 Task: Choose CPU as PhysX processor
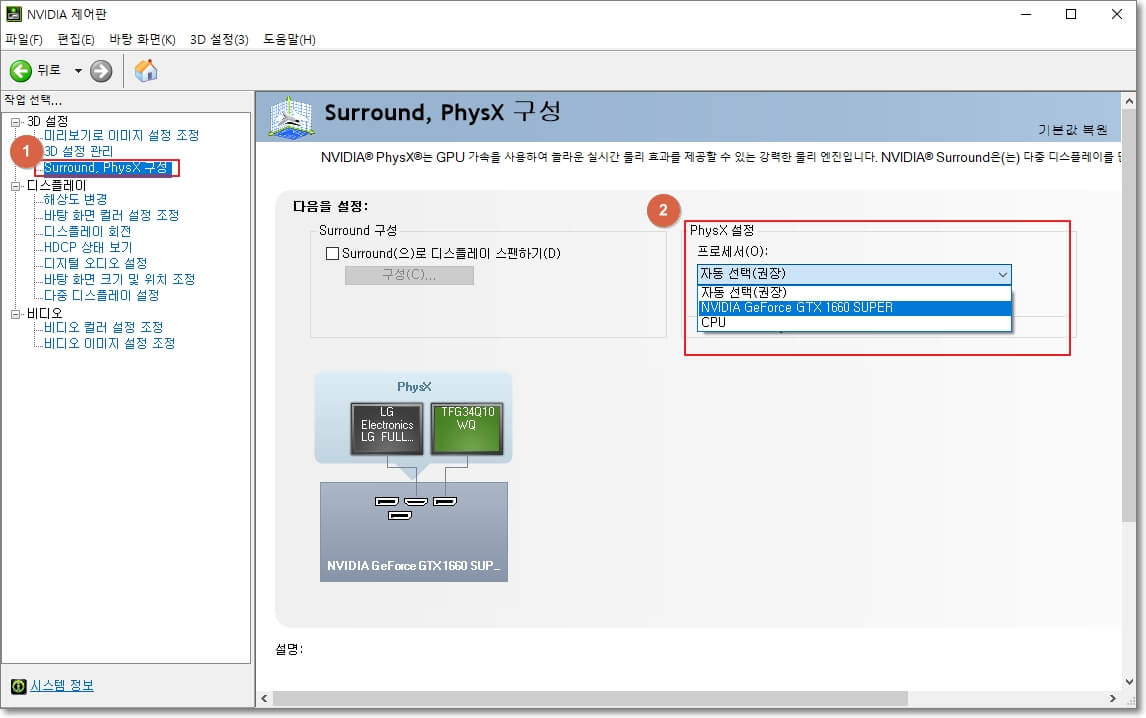[x=854, y=322]
